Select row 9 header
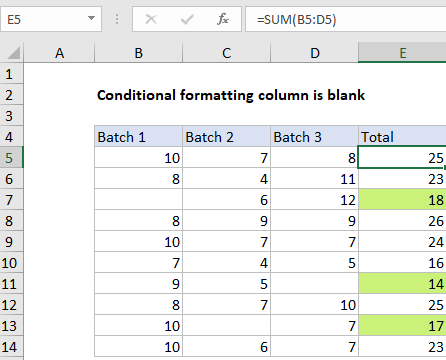The image size is (446, 360). point(11,242)
